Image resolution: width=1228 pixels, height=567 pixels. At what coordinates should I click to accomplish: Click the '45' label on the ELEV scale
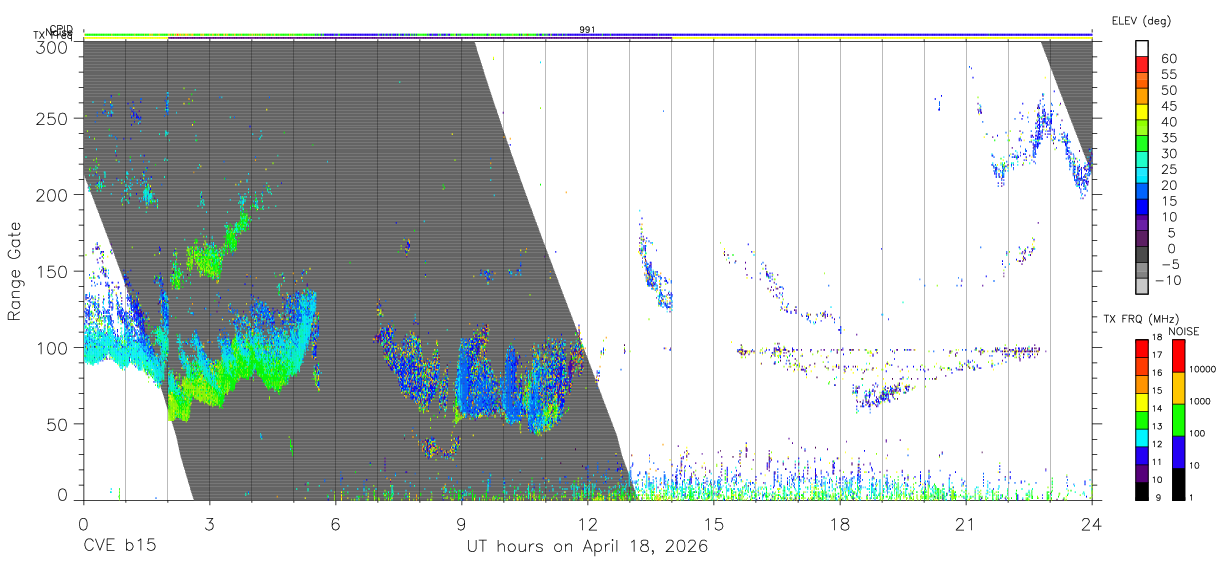click(x=1168, y=105)
